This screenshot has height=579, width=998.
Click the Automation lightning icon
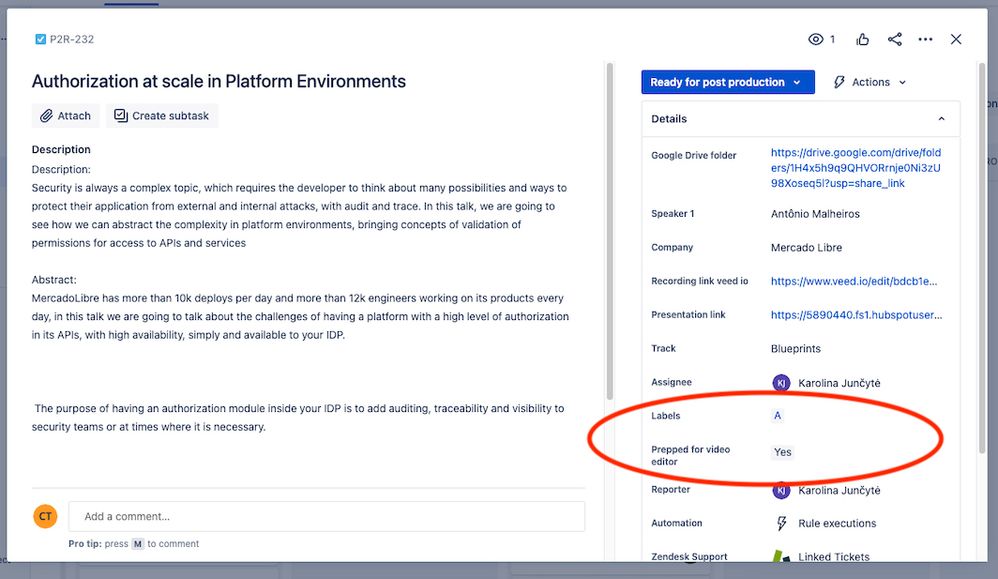click(x=782, y=524)
